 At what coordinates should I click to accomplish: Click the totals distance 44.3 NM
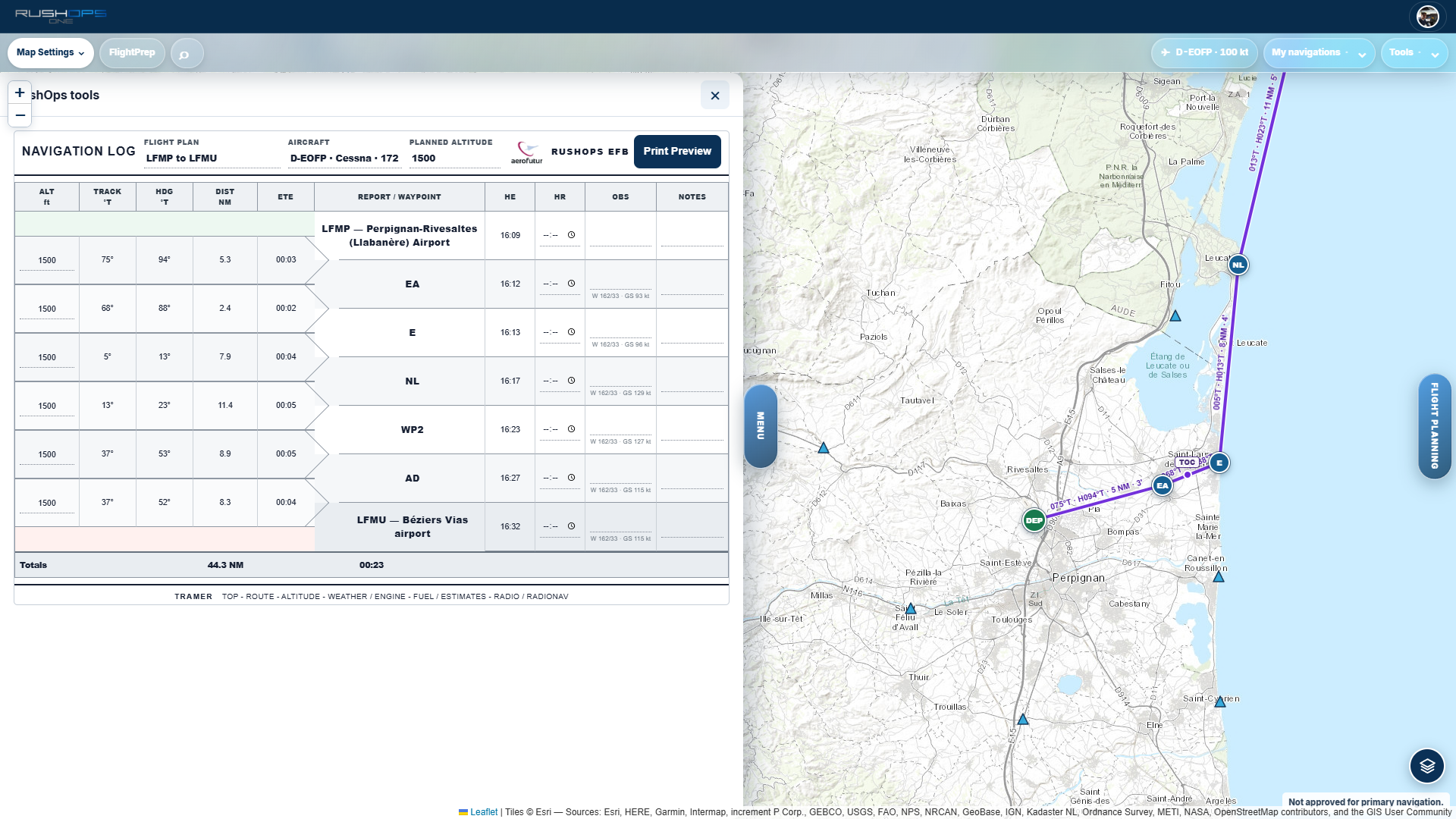point(225,566)
